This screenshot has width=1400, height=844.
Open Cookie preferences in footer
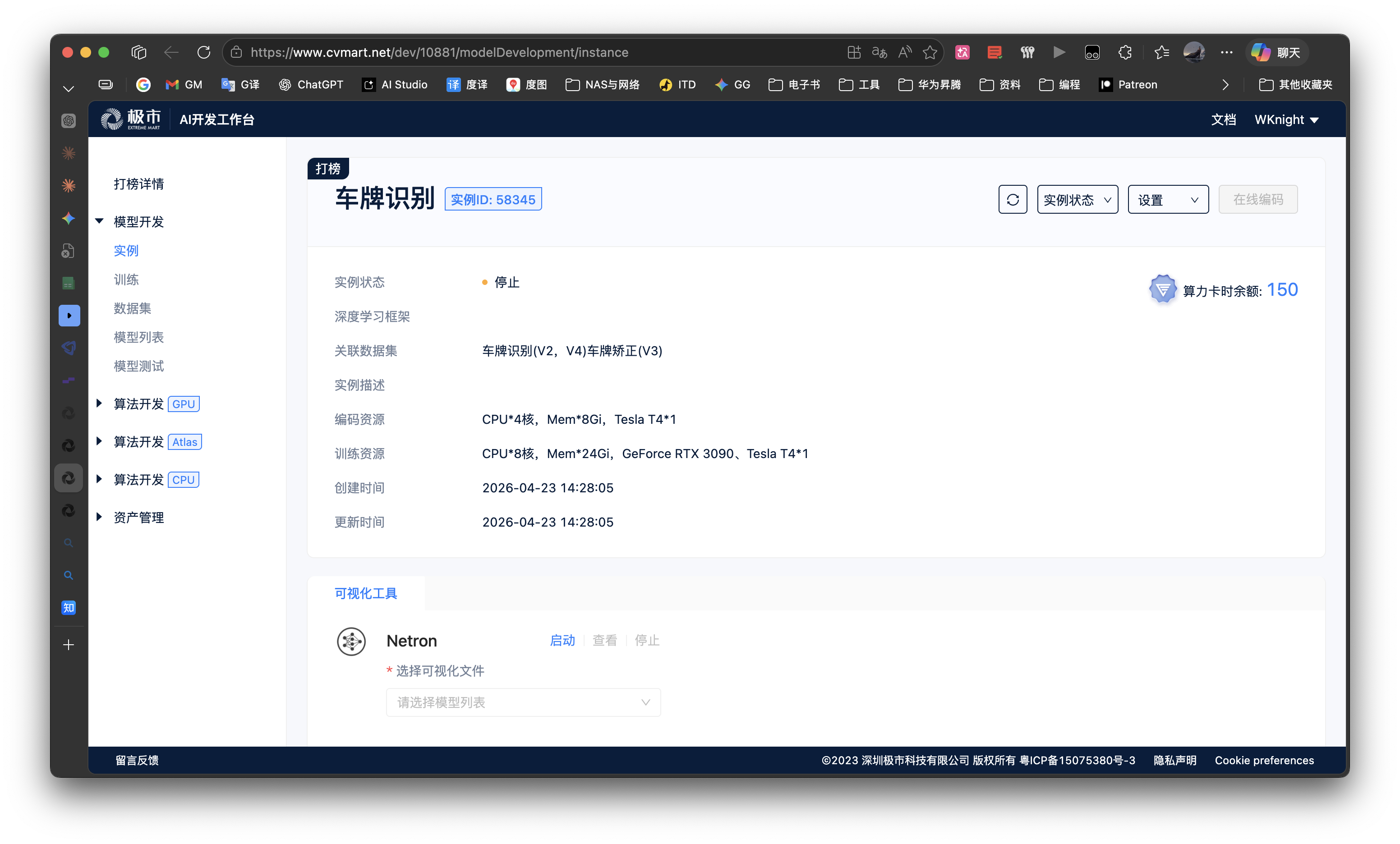tap(1264, 761)
